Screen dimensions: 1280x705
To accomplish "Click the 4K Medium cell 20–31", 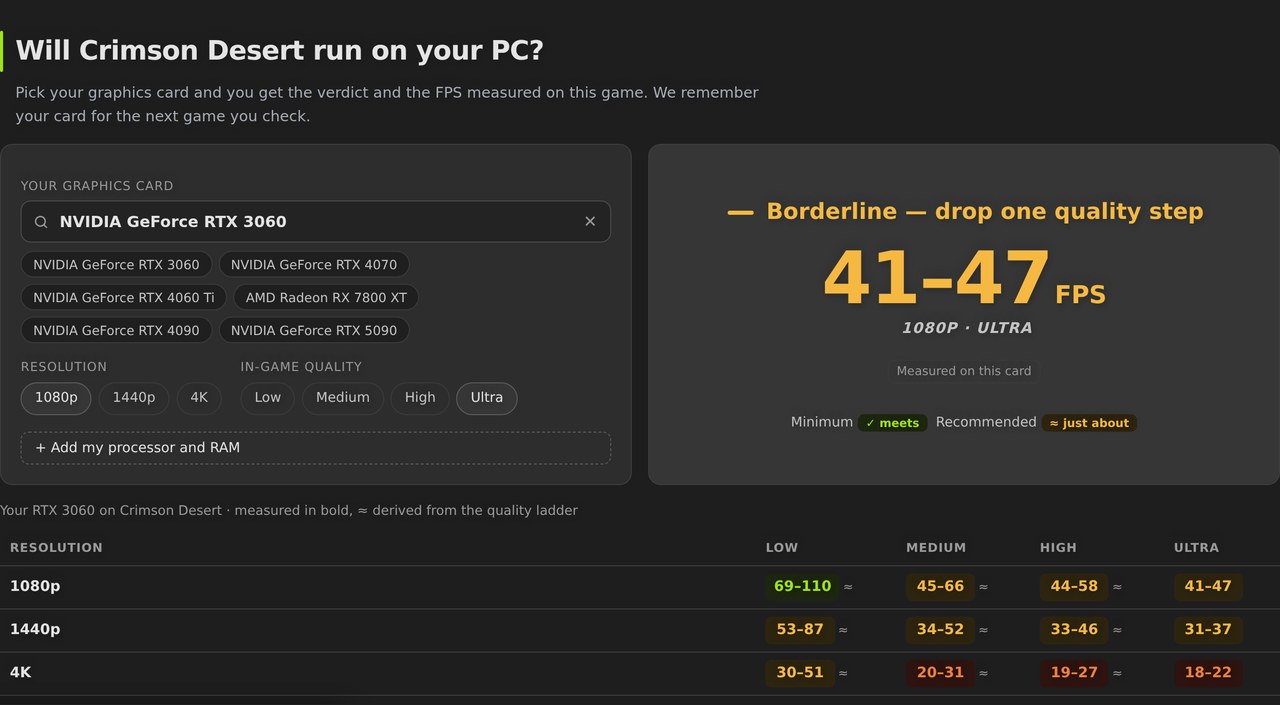I will (x=940, y=673).
